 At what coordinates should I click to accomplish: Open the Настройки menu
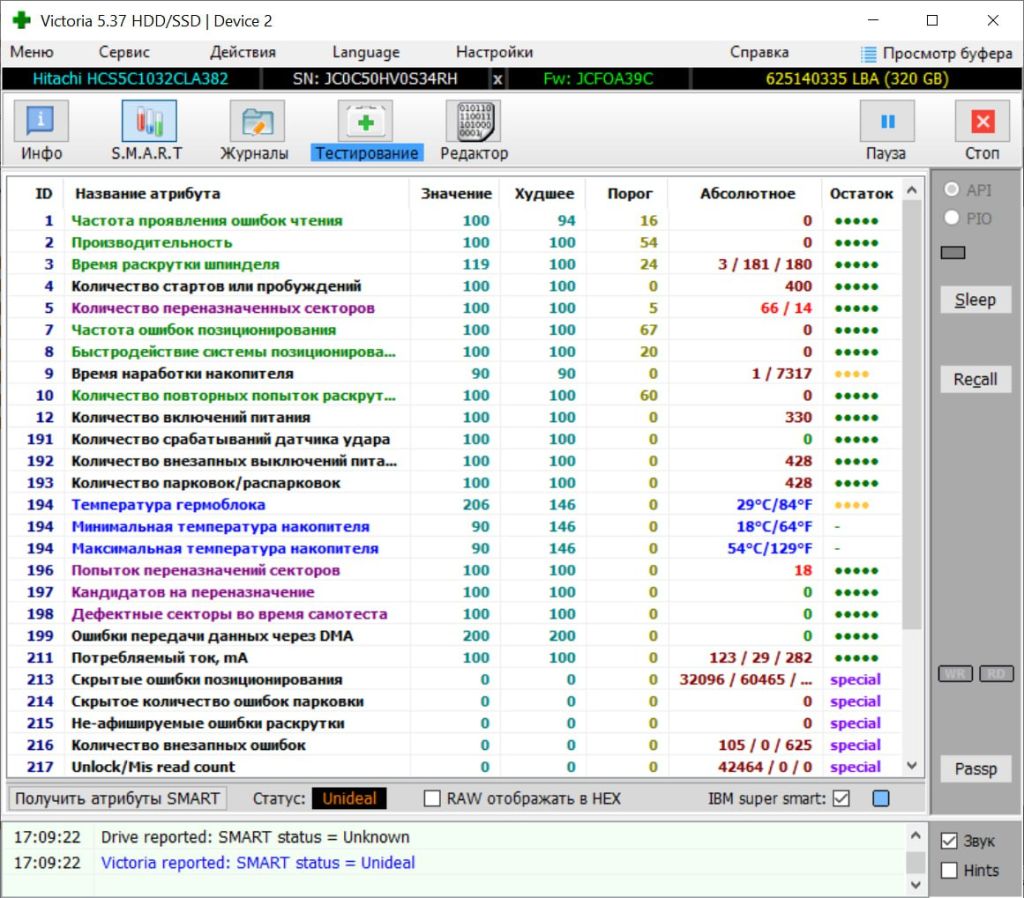tap(494, 52)
